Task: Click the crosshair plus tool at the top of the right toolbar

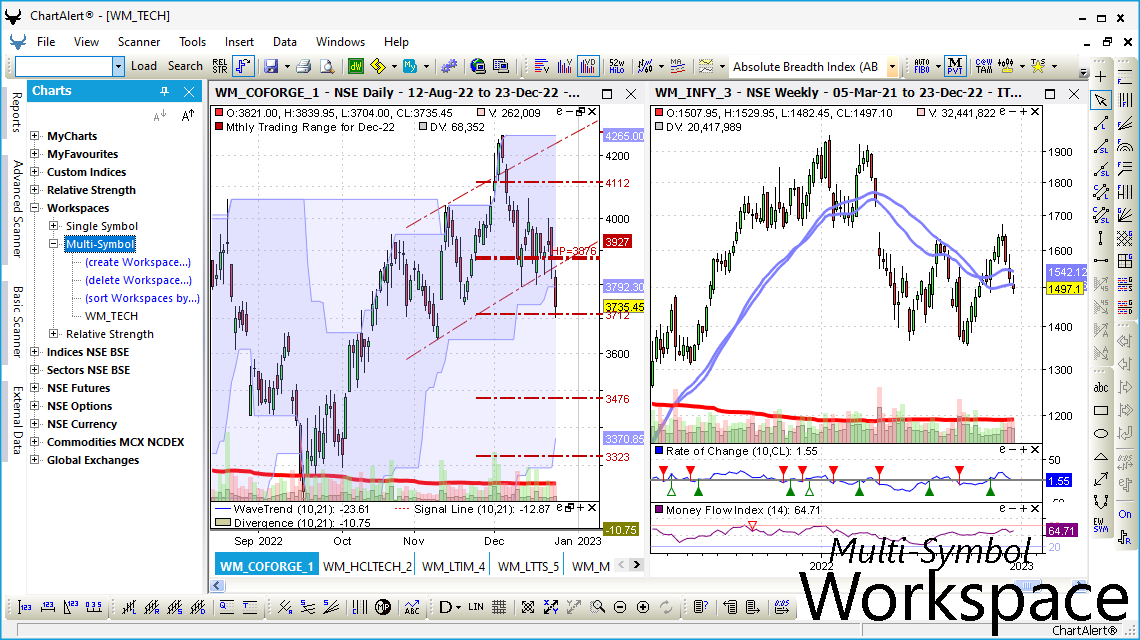Action: click(x=1101, y=77)
